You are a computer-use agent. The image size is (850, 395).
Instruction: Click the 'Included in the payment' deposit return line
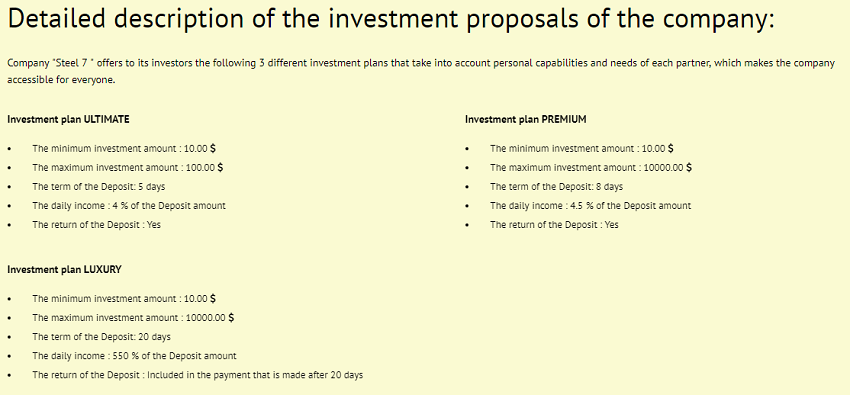198,375
